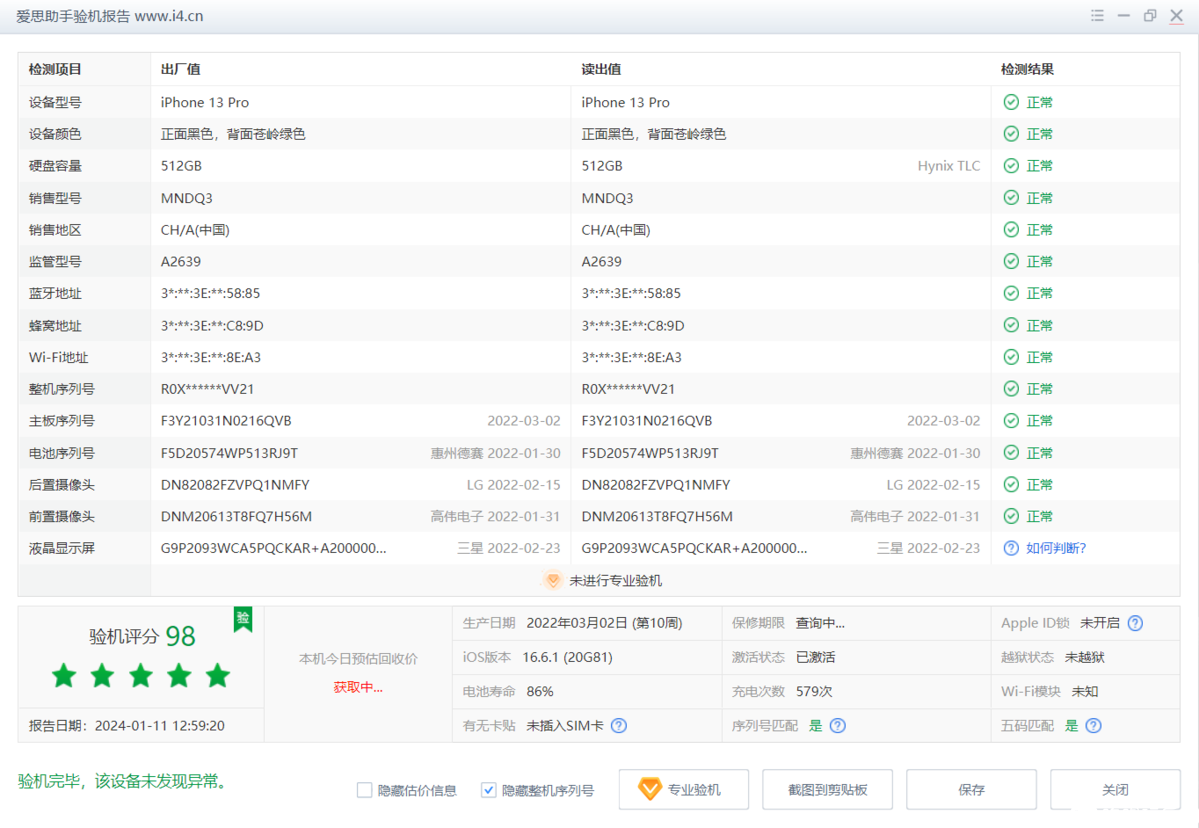Click the 未越狱 jailbreak status
1199x828 pixels.
(x=1084, y=658)
